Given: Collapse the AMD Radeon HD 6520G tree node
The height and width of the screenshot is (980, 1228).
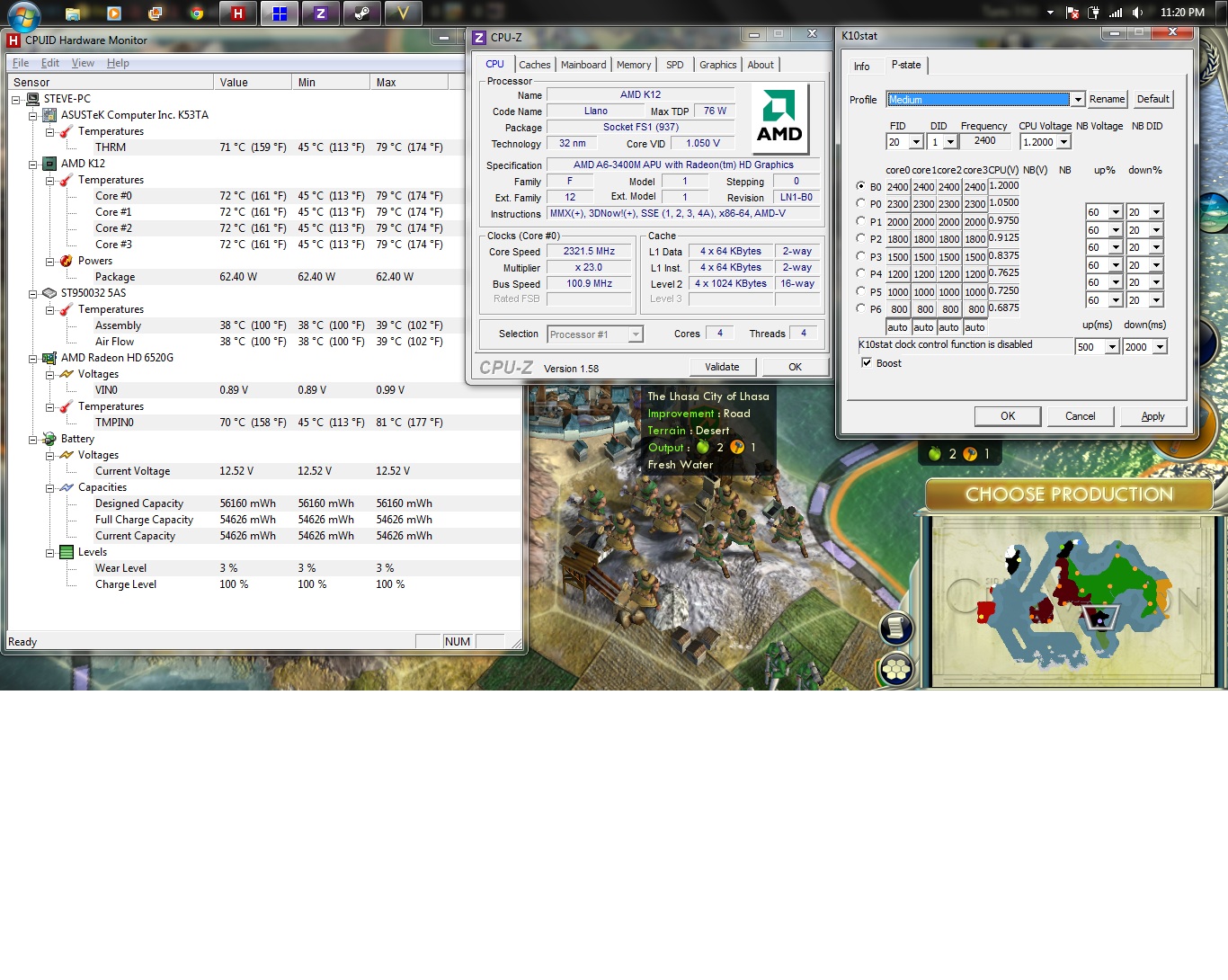Looking at the screenshot, I should click(33, 358).
